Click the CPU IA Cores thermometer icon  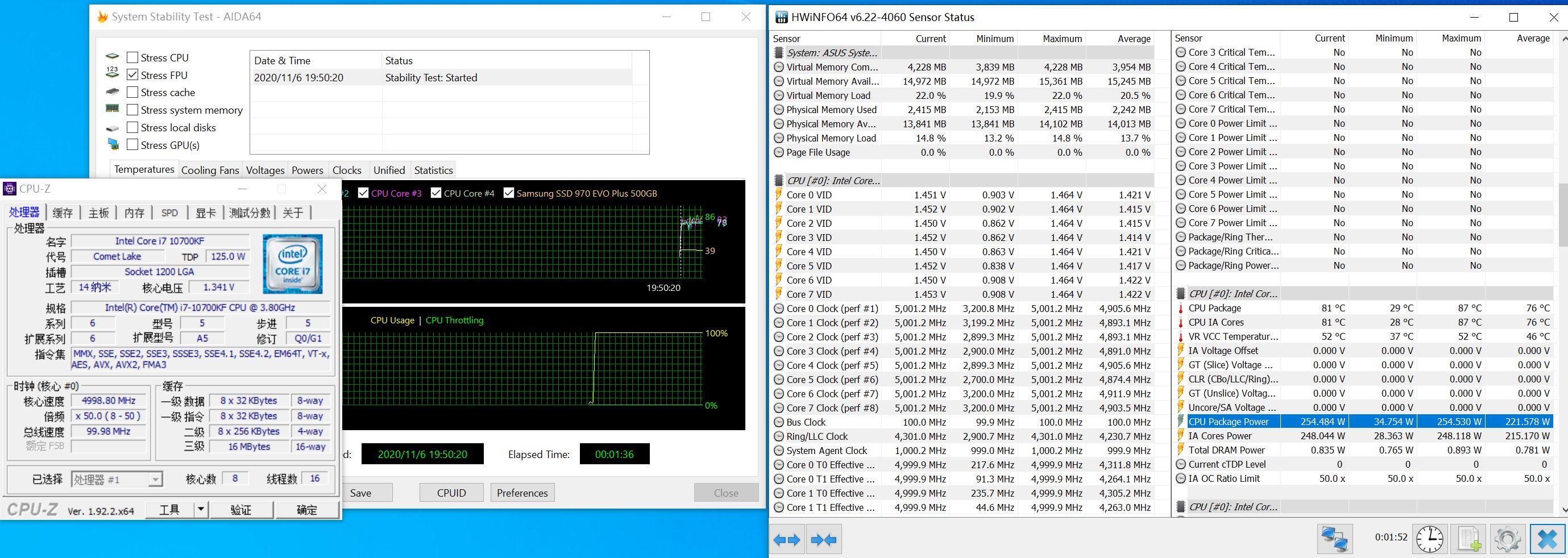[1181, 323]
